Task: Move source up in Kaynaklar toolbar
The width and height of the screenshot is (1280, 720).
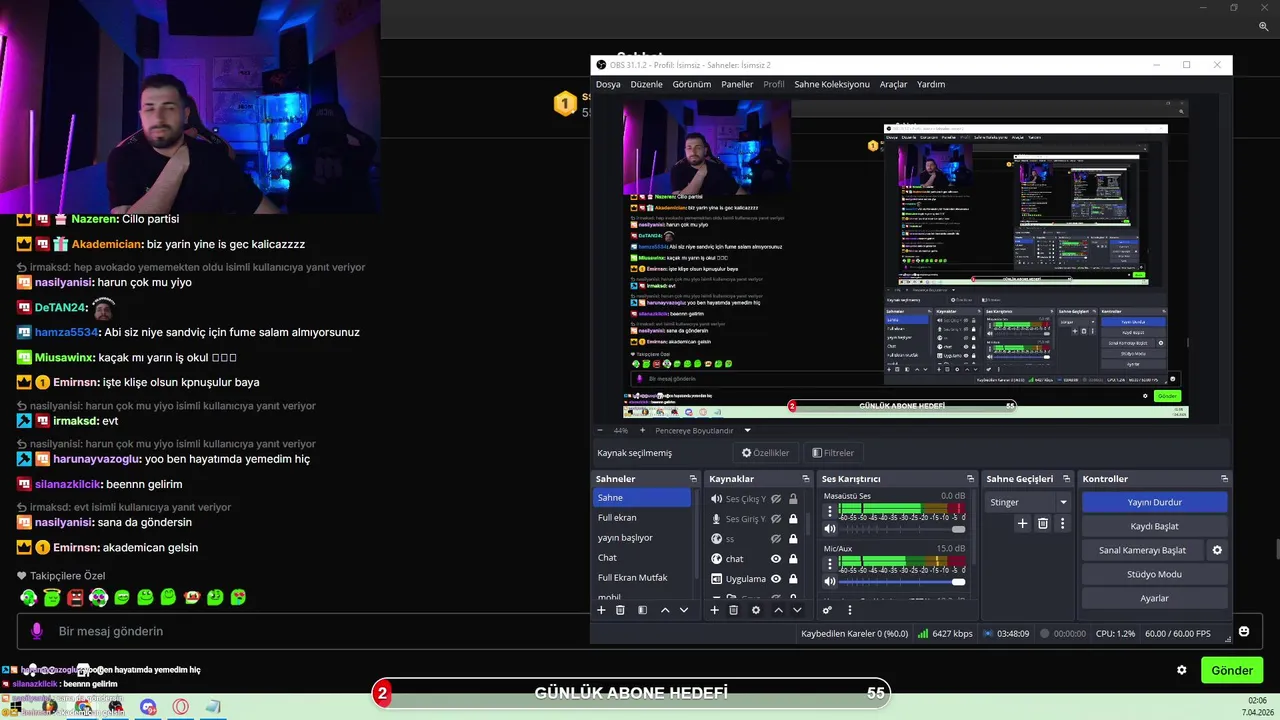Action: tap(778, 610)
